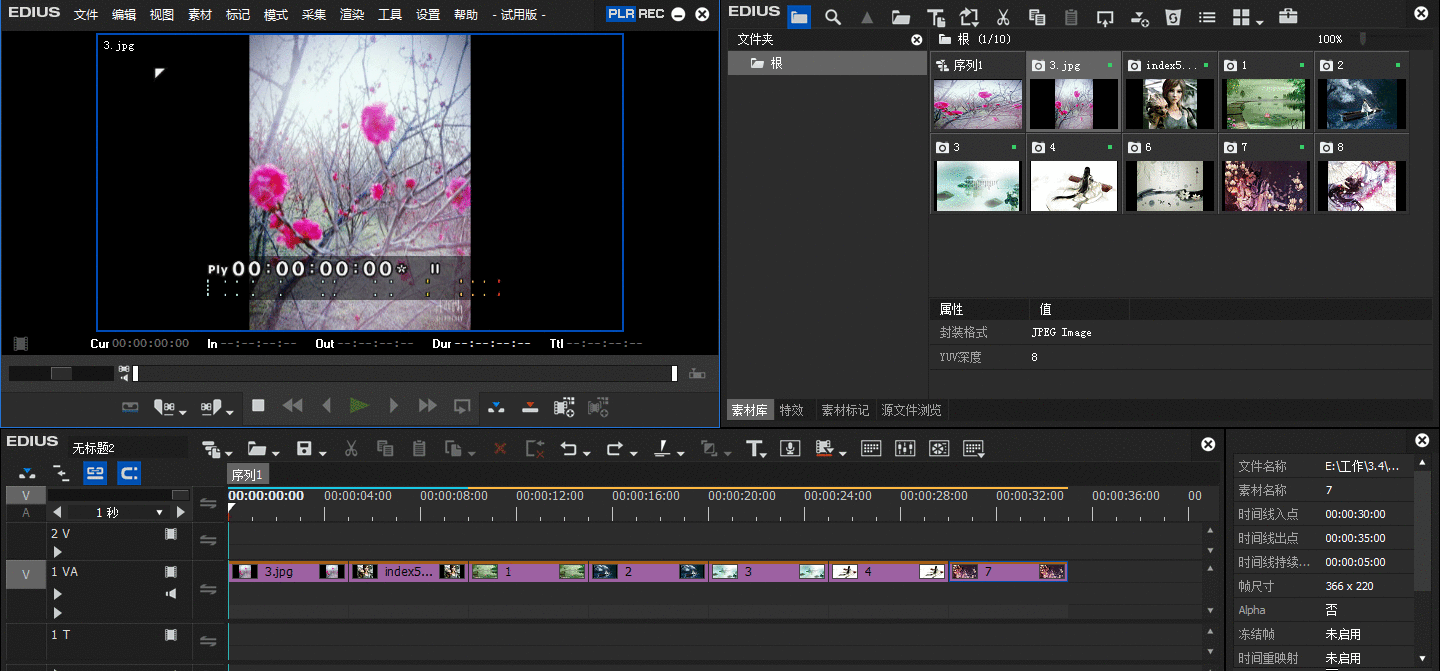Mute the 1 VA track speaker
Viewport: 1440px width, 671px height.
(171, 594)
